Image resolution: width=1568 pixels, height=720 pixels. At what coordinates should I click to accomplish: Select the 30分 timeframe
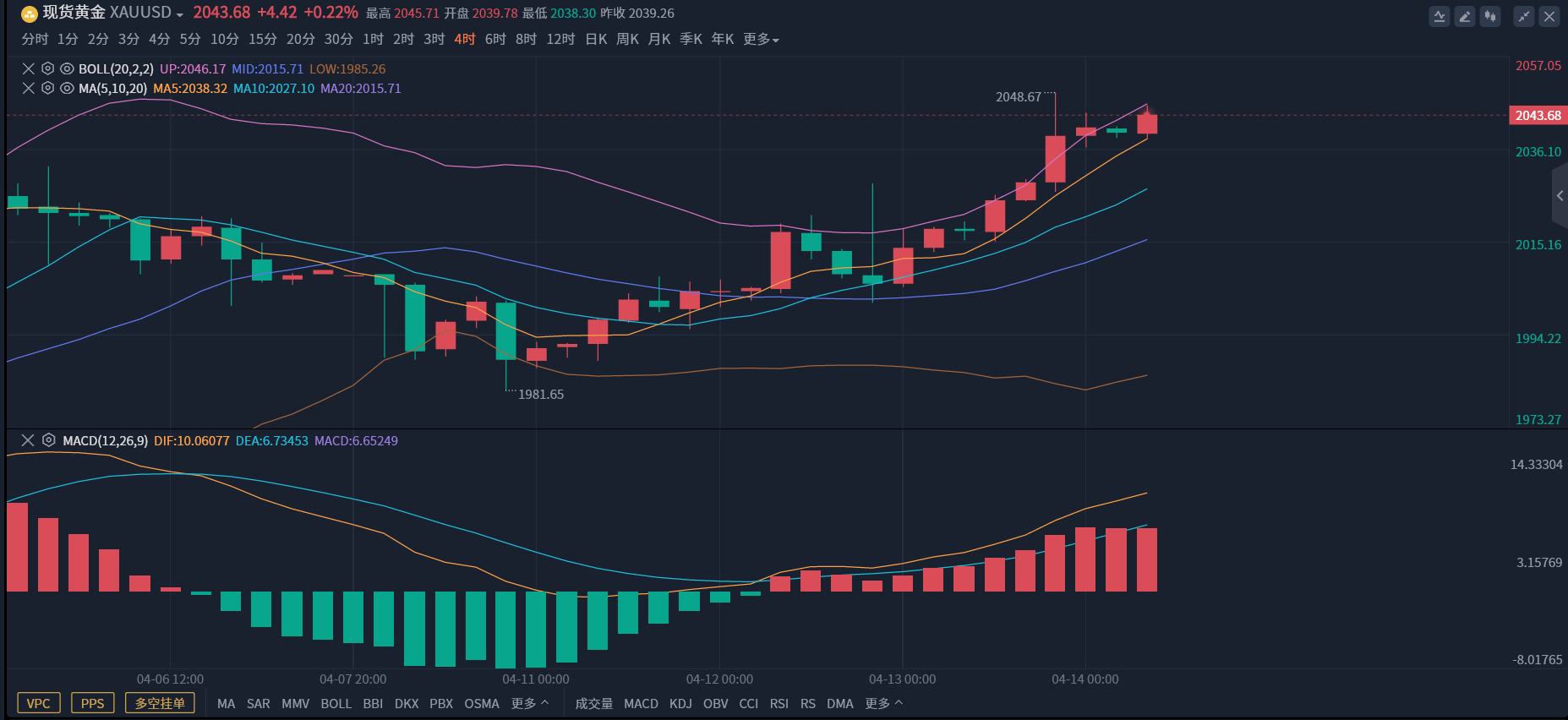338,39
